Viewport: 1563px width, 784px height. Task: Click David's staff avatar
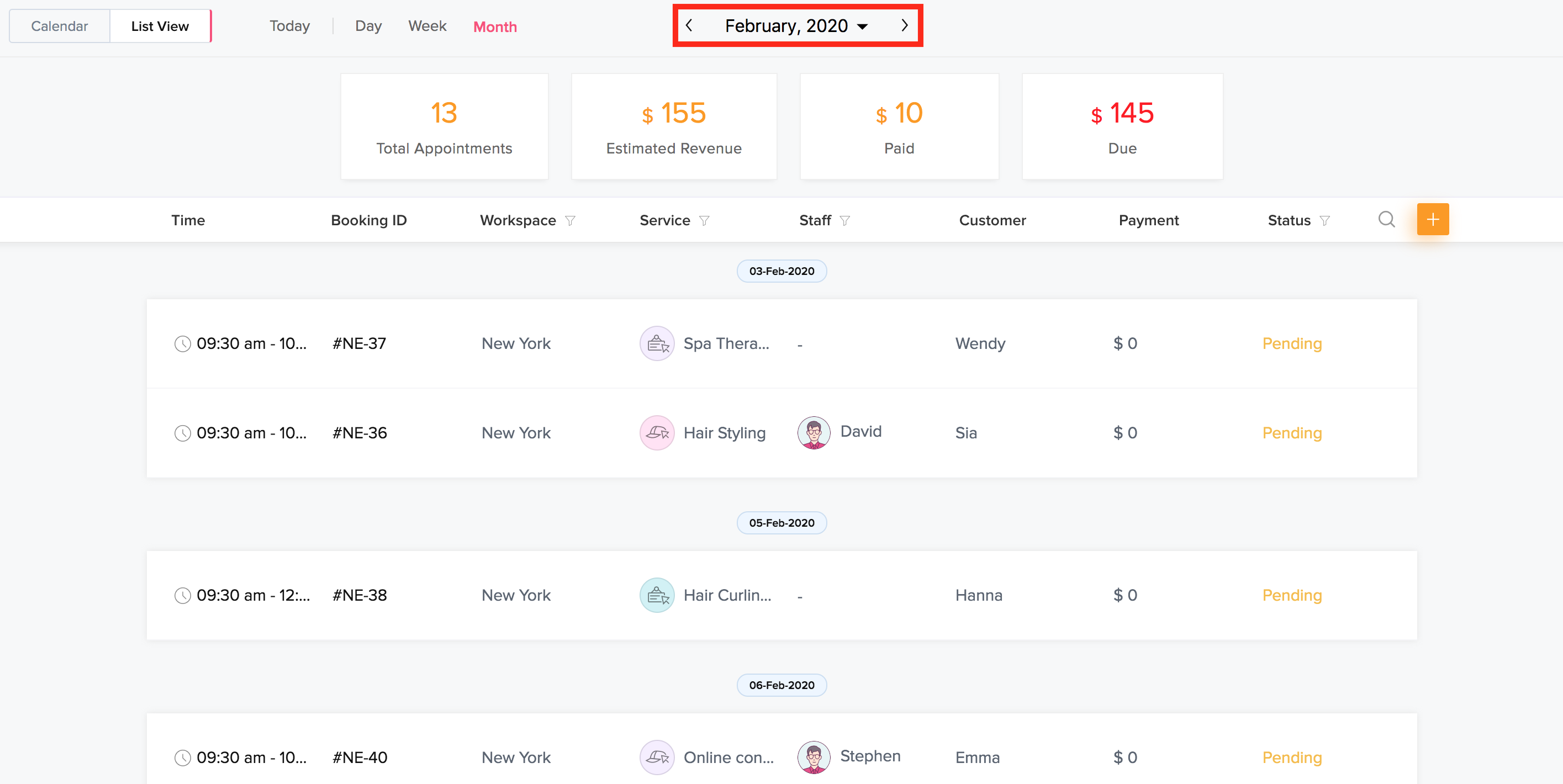click(x=813, y=432)
